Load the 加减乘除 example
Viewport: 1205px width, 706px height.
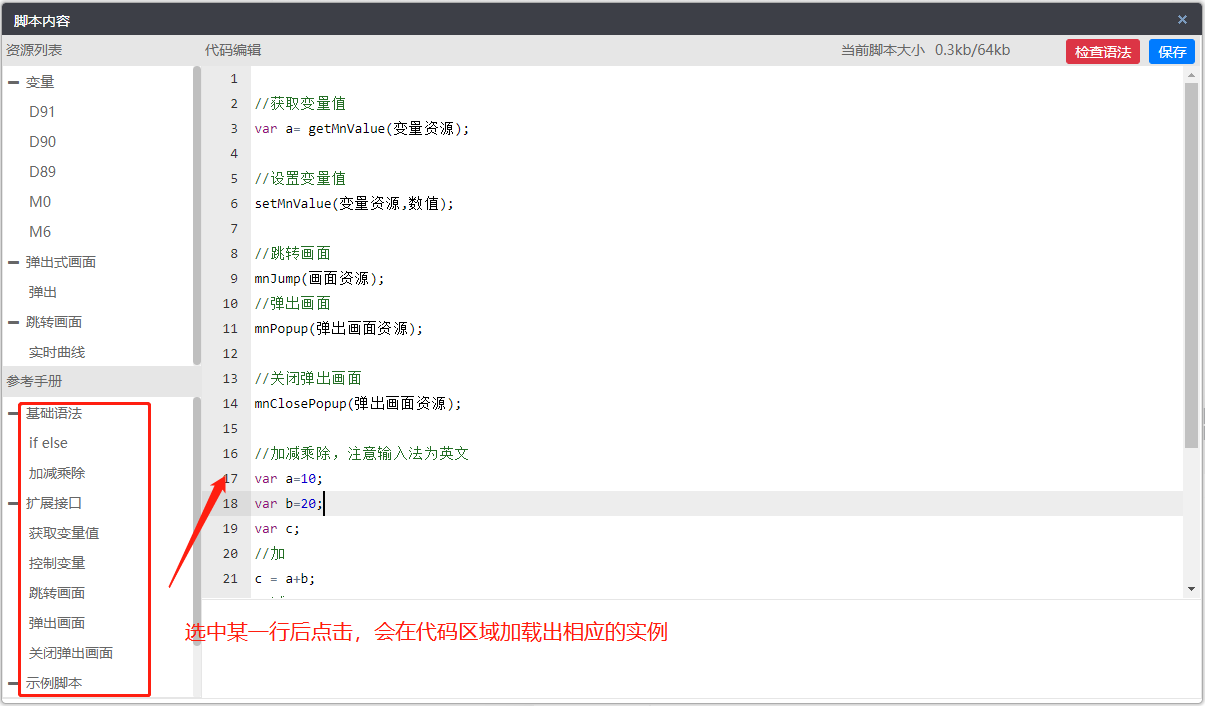point(57,473)
